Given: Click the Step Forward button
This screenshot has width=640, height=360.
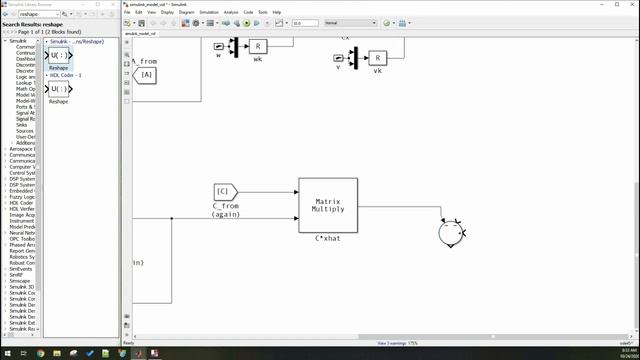Looking at the screenshot, I should [x=257, y=23].
